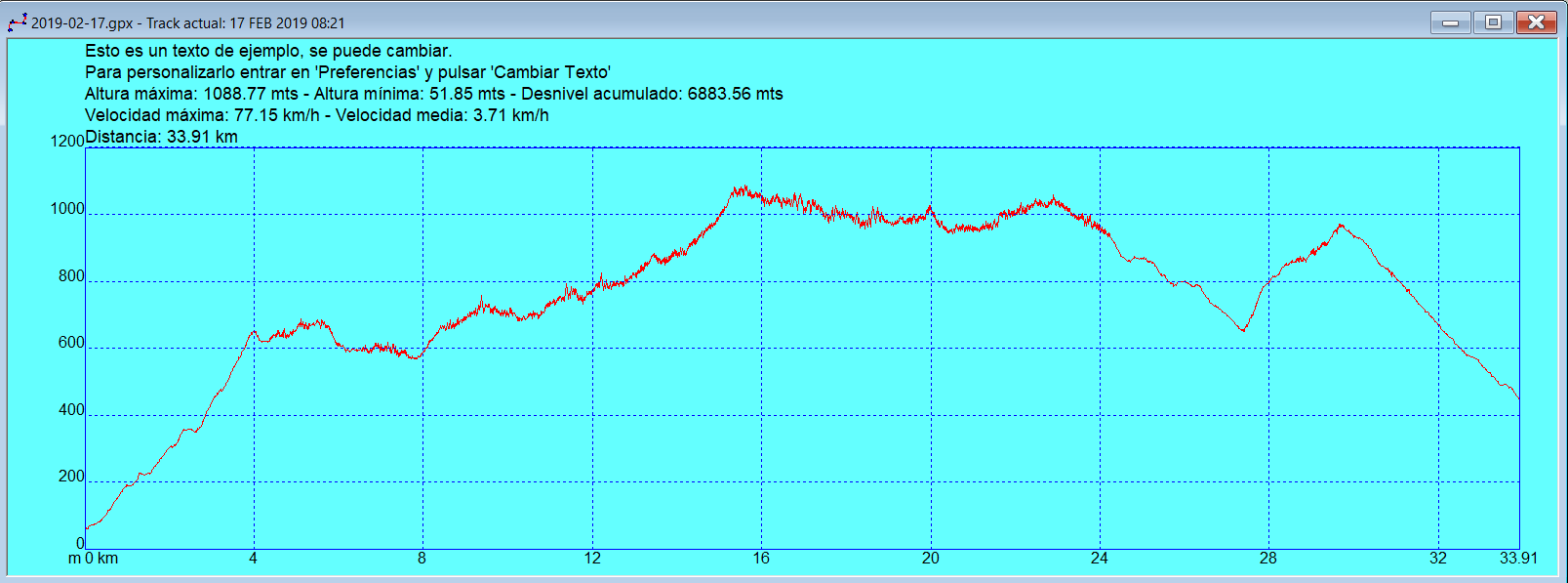The image size is (1568, 583).
Task: Click the 200 elevation axis label
Action: 71,477
